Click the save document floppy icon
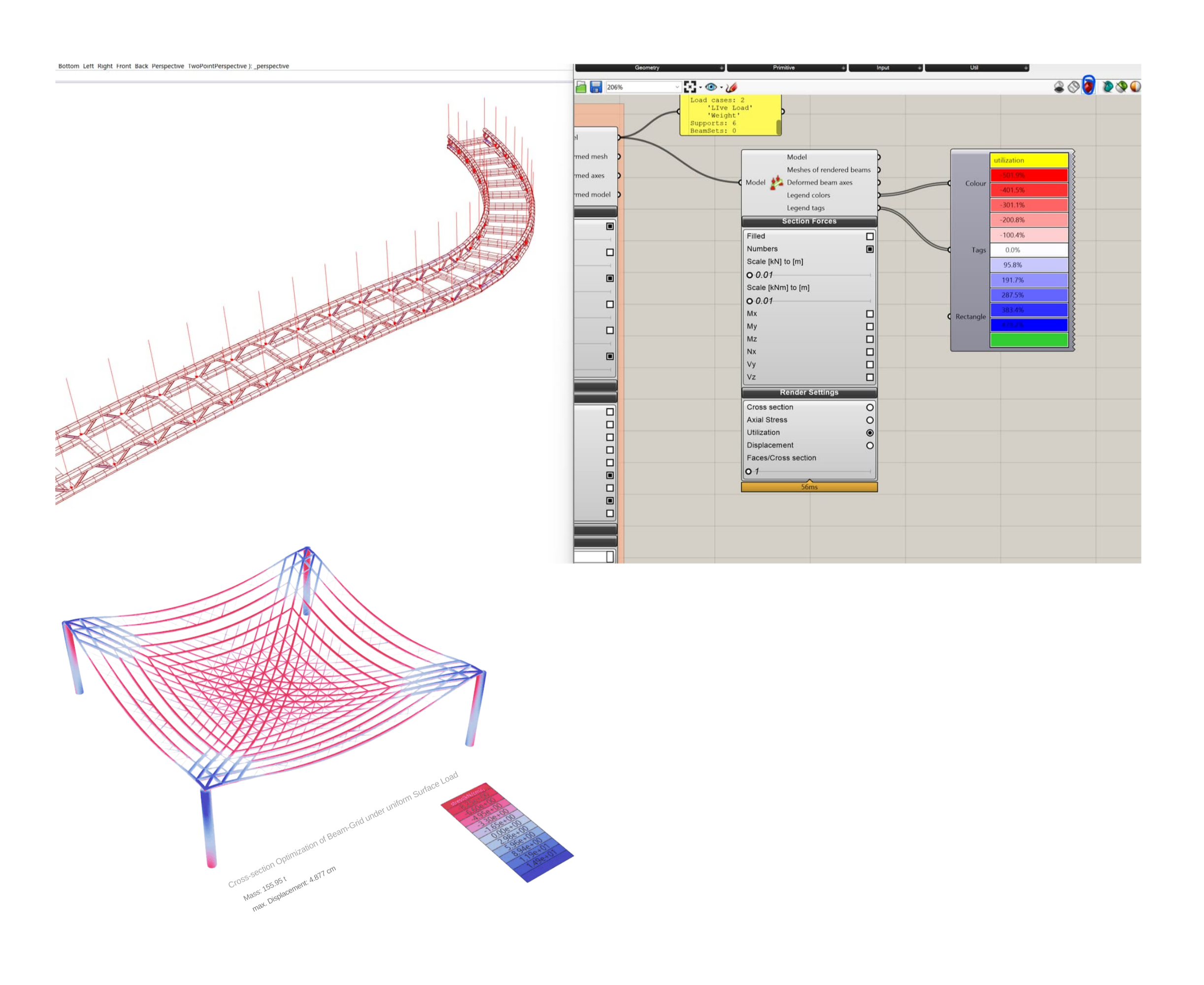This screenshot has width=1204, height=985. pos(596,87)
